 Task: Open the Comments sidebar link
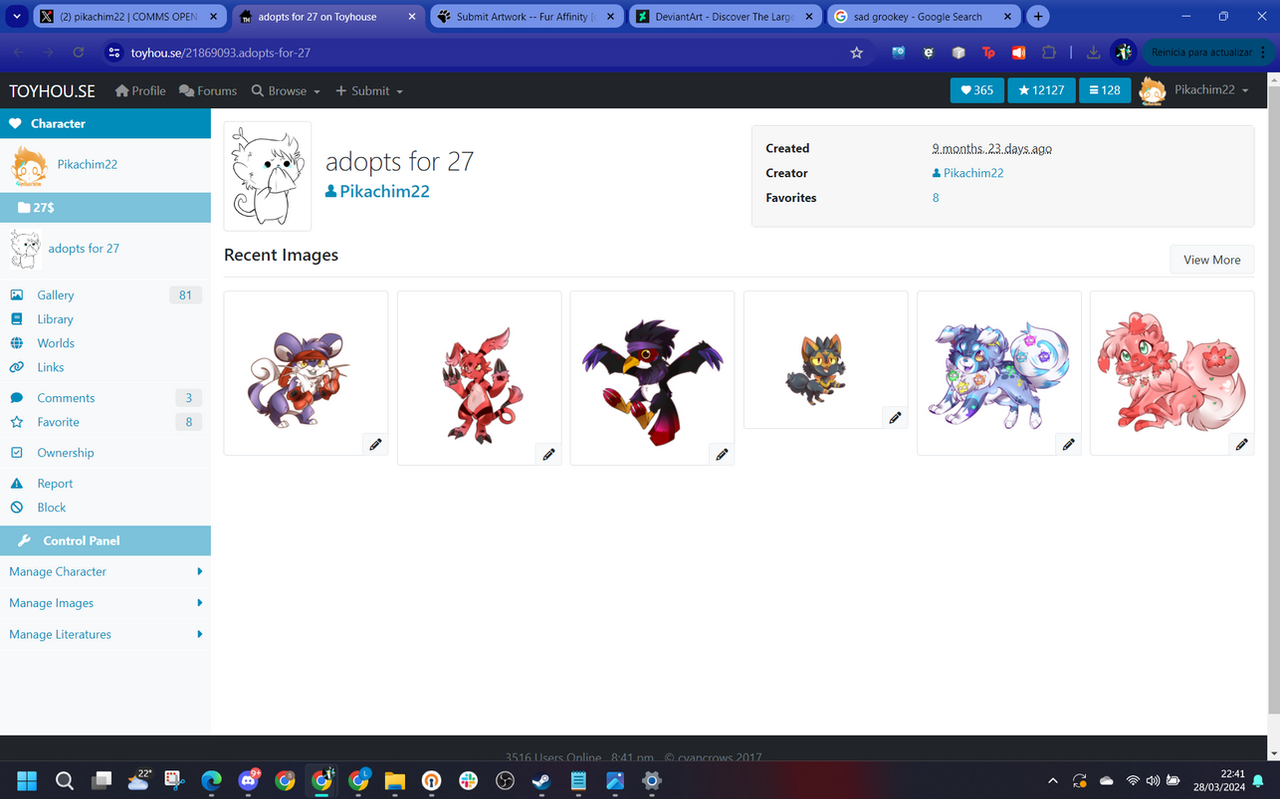coord(66,398)
